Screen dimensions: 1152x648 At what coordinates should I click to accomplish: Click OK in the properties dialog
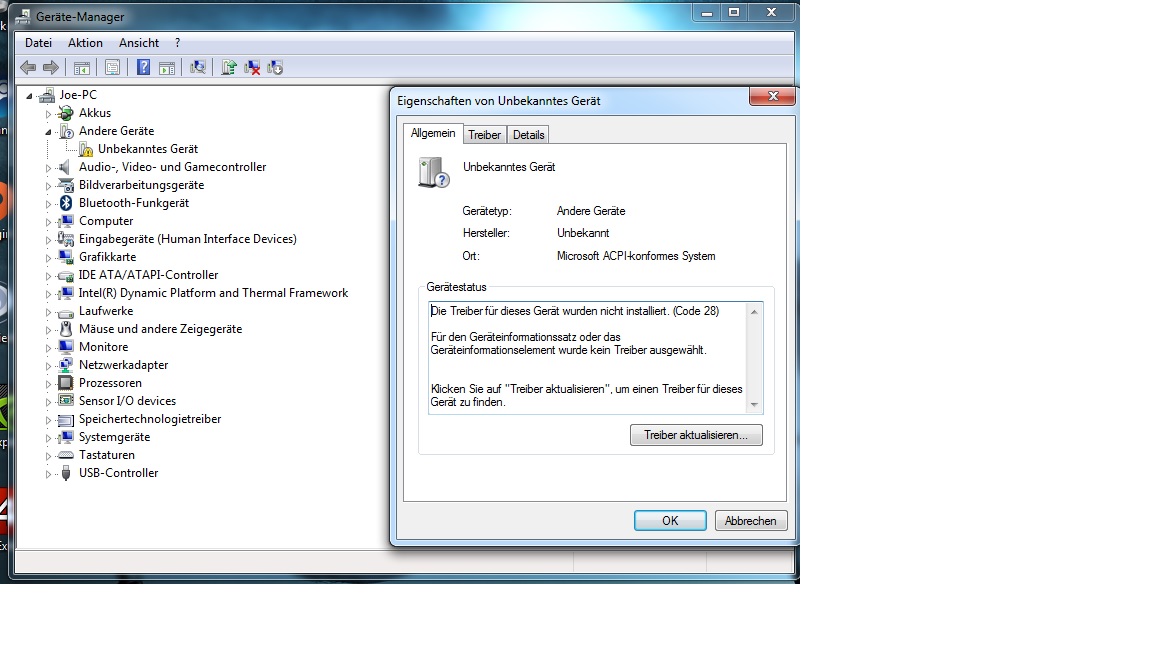pyautogui.click(x=670, y=521)
